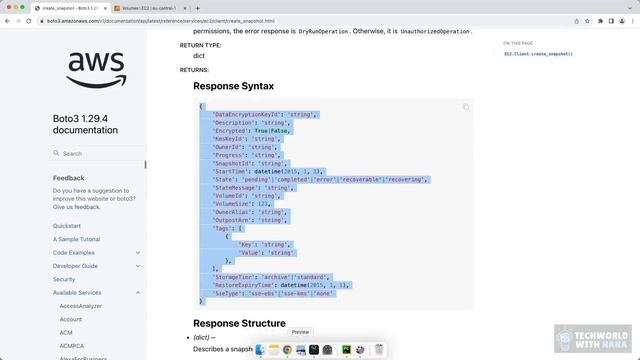The image size is (640, 360).
Task: Click the 'State' pending|completed line
Action: pos(320,180)
